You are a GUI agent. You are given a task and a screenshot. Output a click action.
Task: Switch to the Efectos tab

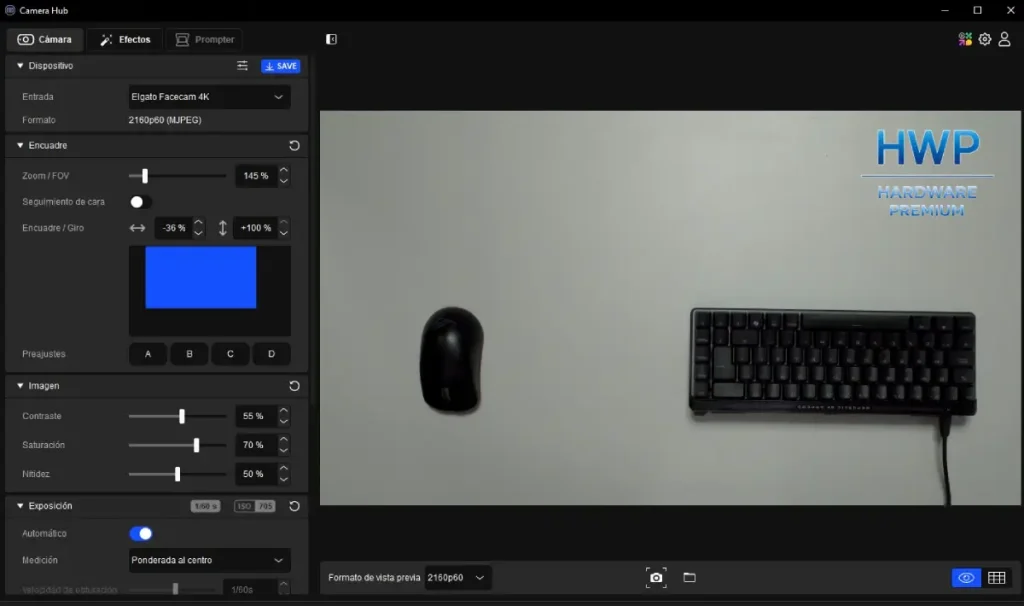[126, 40]
